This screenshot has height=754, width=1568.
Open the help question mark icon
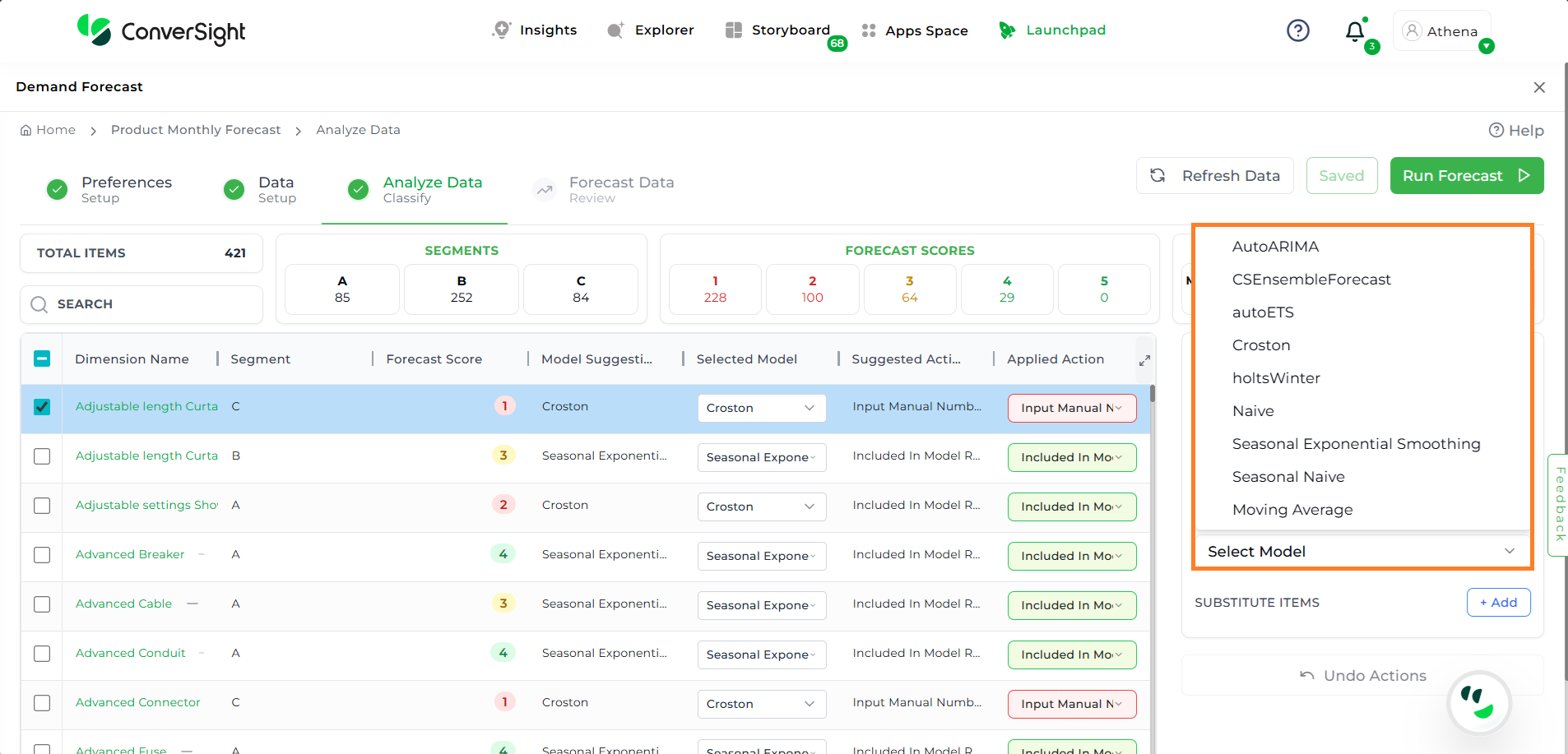point(1297,30)
